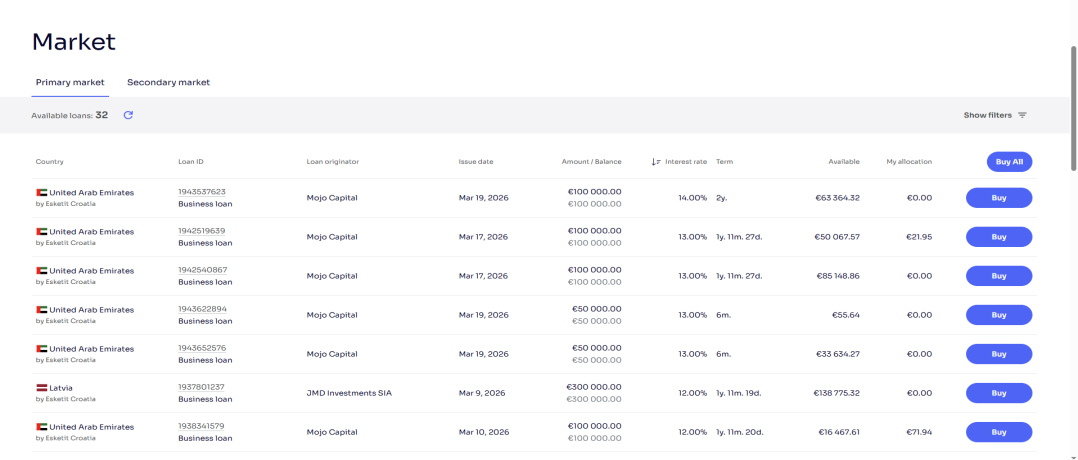Click UAE flag in loan 1942519639 row
Viewport: 1078px width, 460px height.
click(41, 232)
